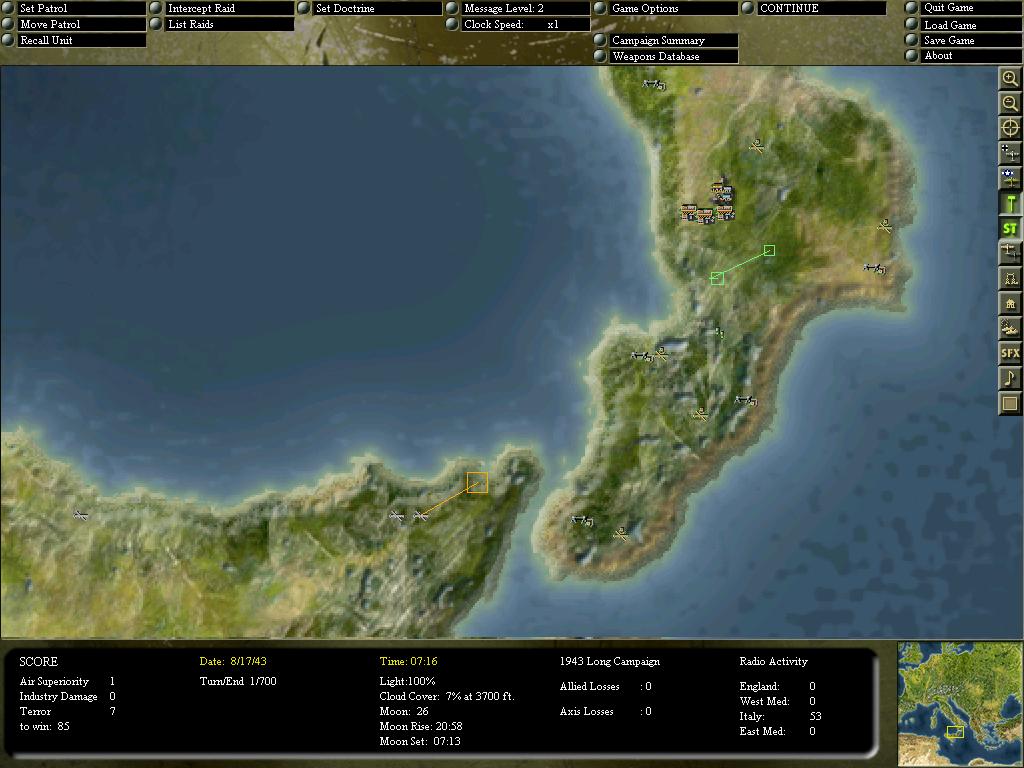
Task: Toggle music with the note icon
Action: 1010,378
